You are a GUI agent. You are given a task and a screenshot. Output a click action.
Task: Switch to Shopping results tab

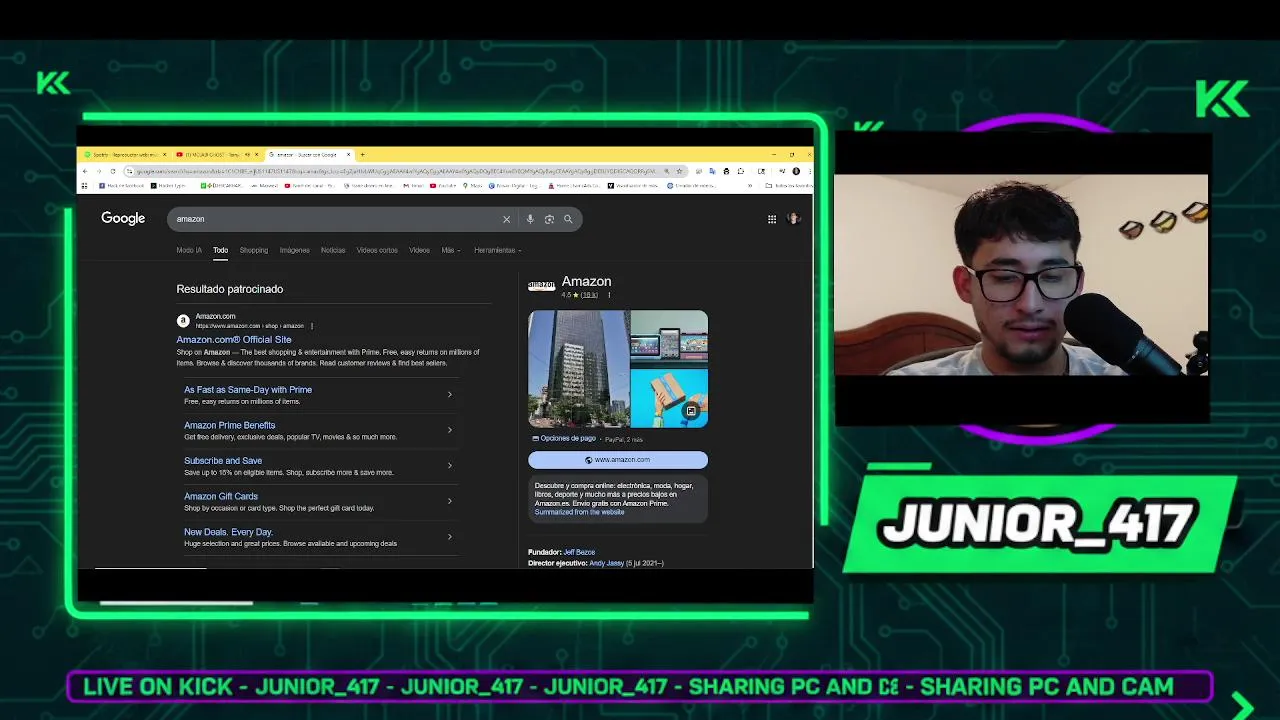(x=254, y=250)
